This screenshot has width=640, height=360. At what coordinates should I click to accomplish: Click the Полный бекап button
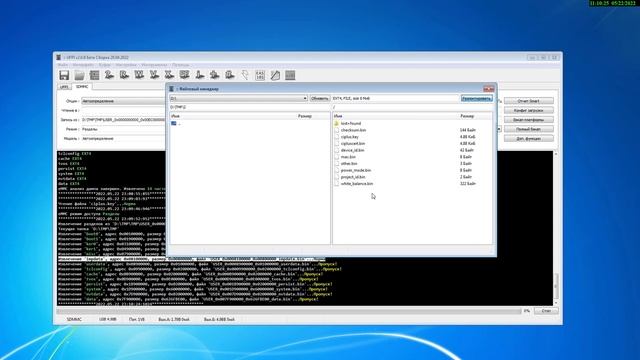529,129
